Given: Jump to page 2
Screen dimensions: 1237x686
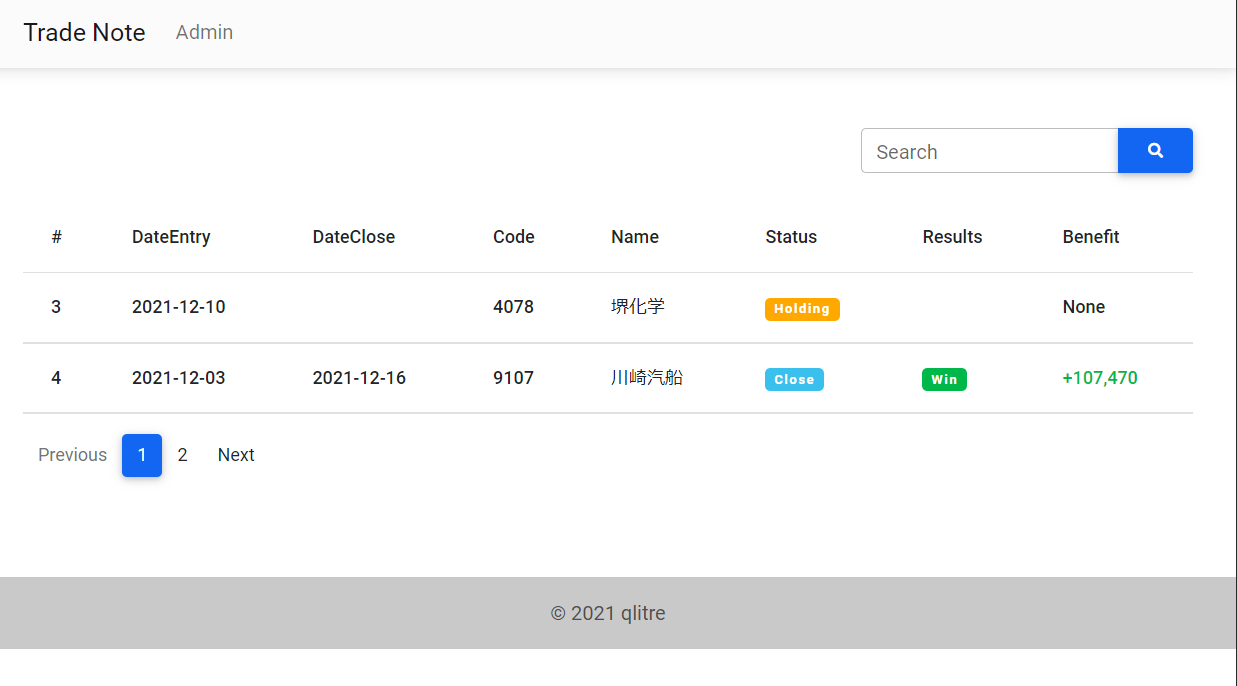Looking at the screenshot, I should click(x=182, y=455).
